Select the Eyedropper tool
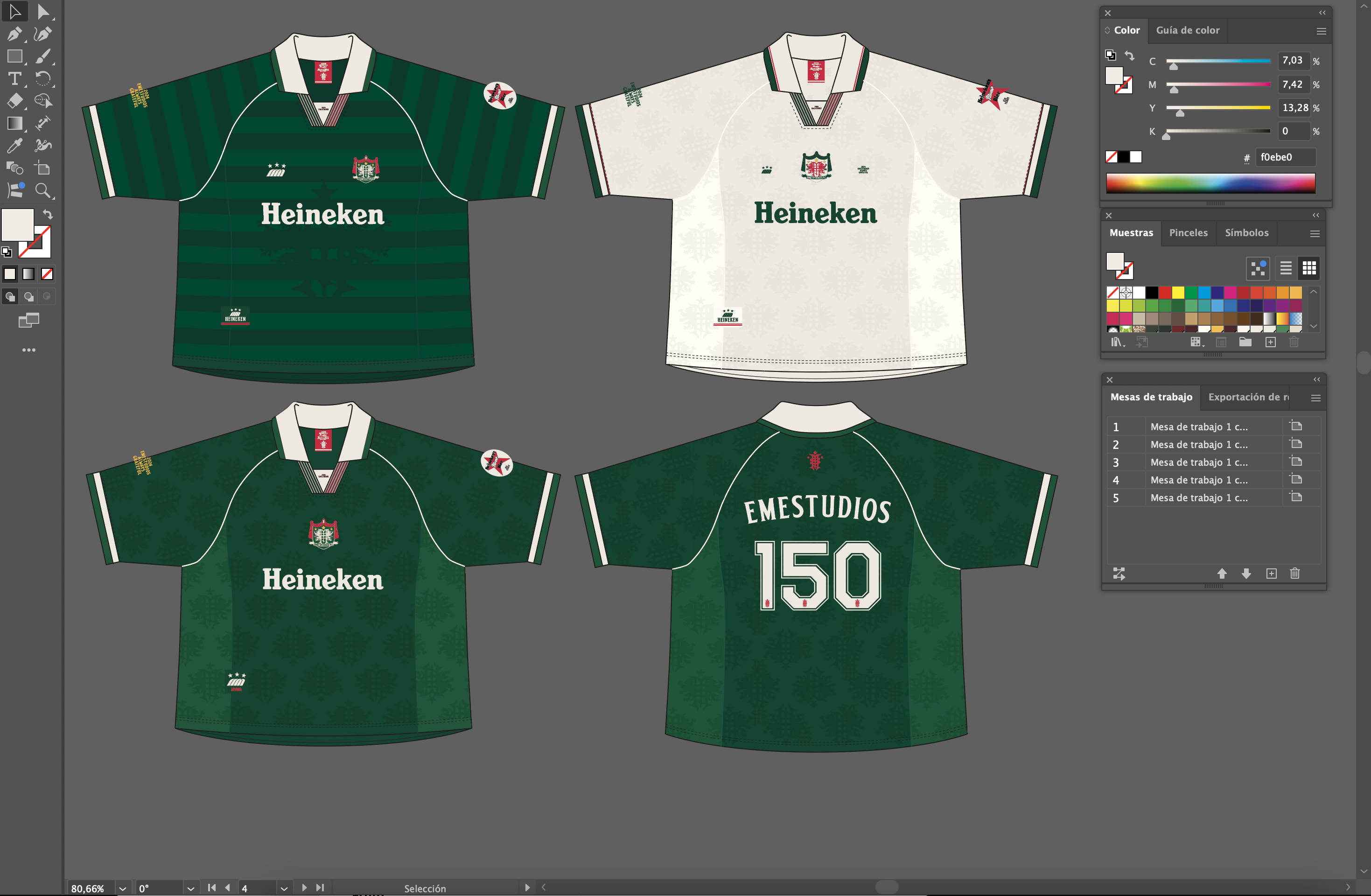 [15, 146]
